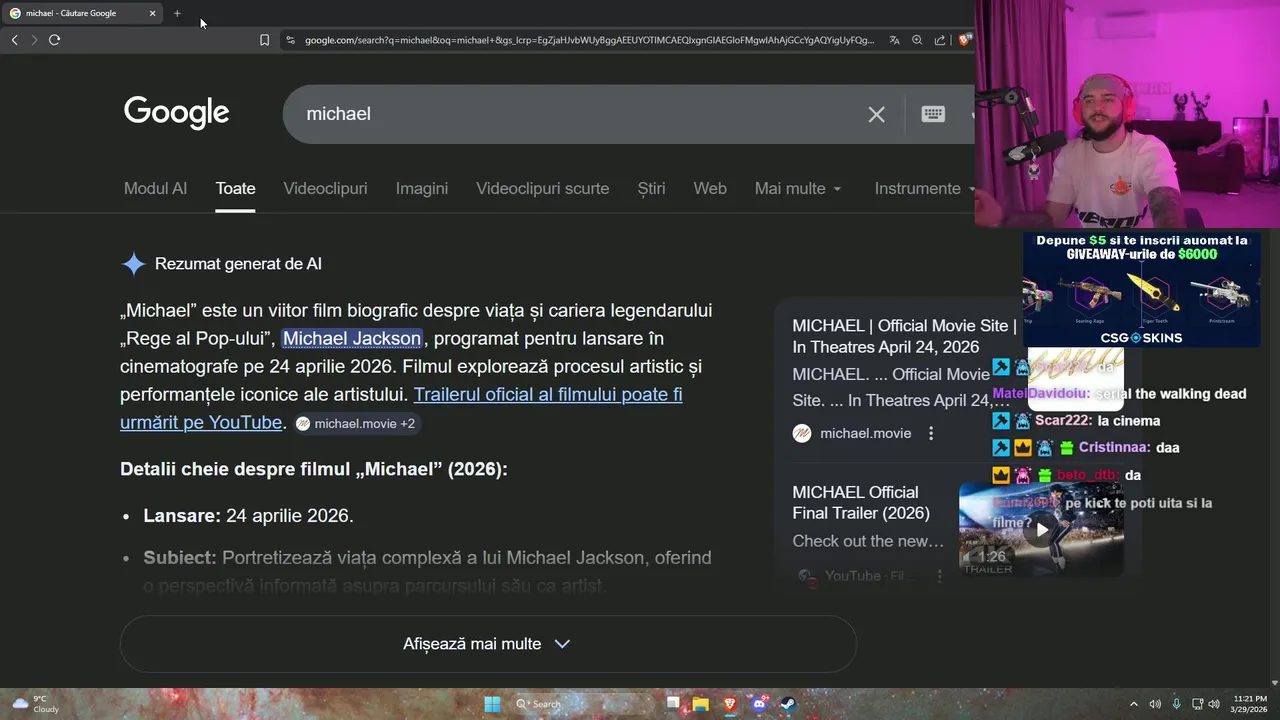The width and height of the screenshot is (1280, 720).
Task: Click 'Lansare: 24 aprilie 2026' bullet
Action: (248, 516)
